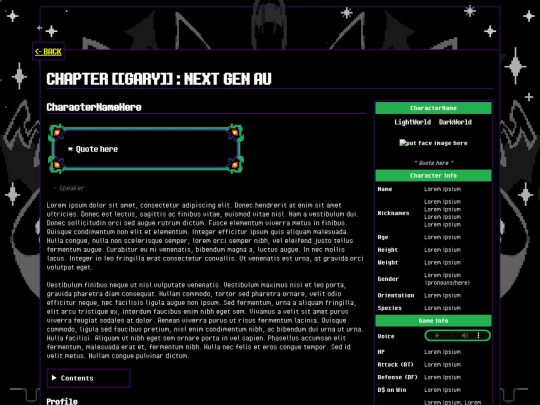The width and height of the screenshot is (540, 405).
Task: Click the 'Weight' row label
Action: point(388,263)
